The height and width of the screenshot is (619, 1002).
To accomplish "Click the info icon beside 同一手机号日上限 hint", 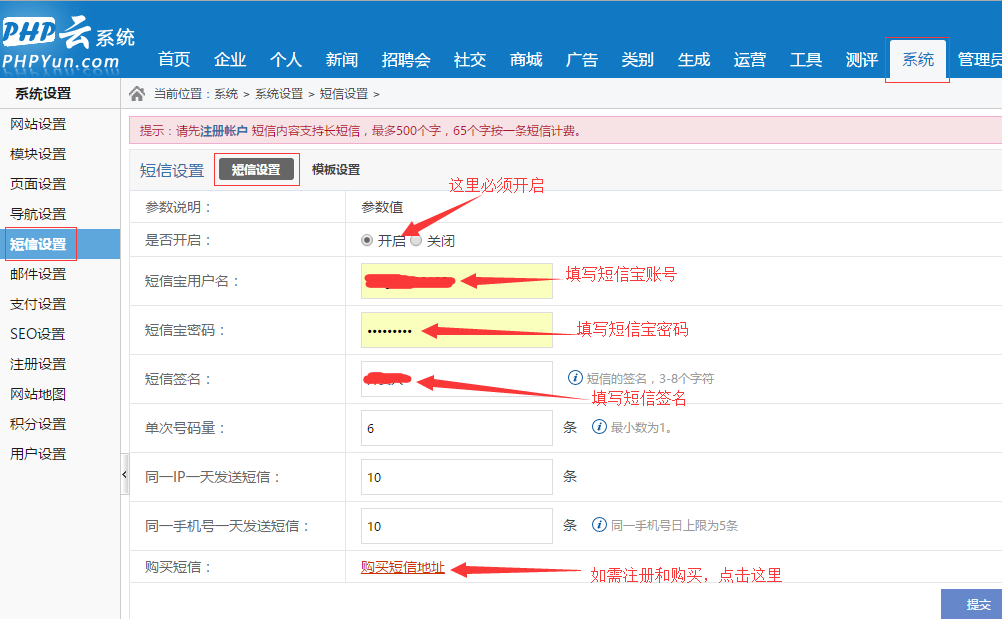I will (599, 525).
